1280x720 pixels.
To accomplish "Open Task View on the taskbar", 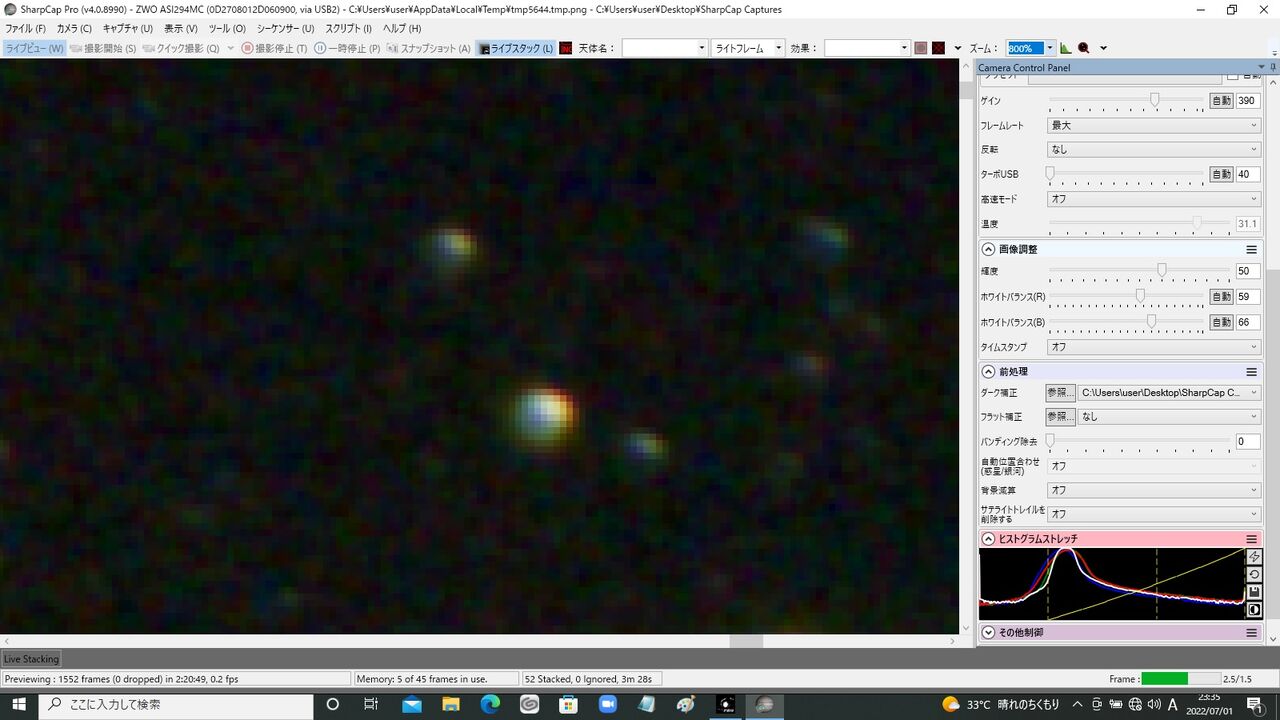I will [371, 705].
